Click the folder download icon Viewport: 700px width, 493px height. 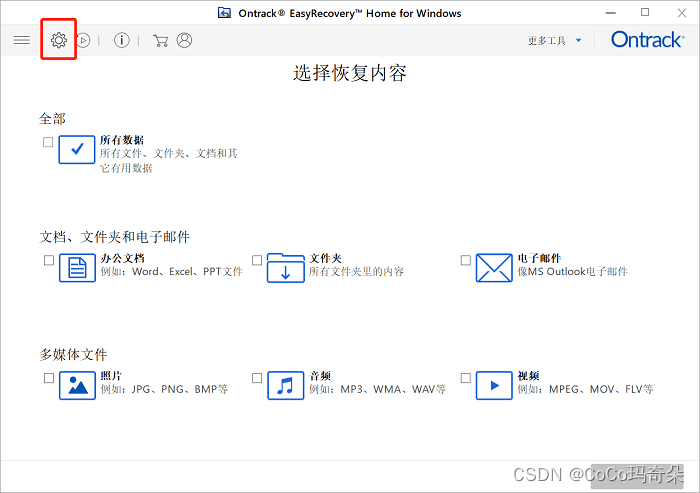coord(285,267)
